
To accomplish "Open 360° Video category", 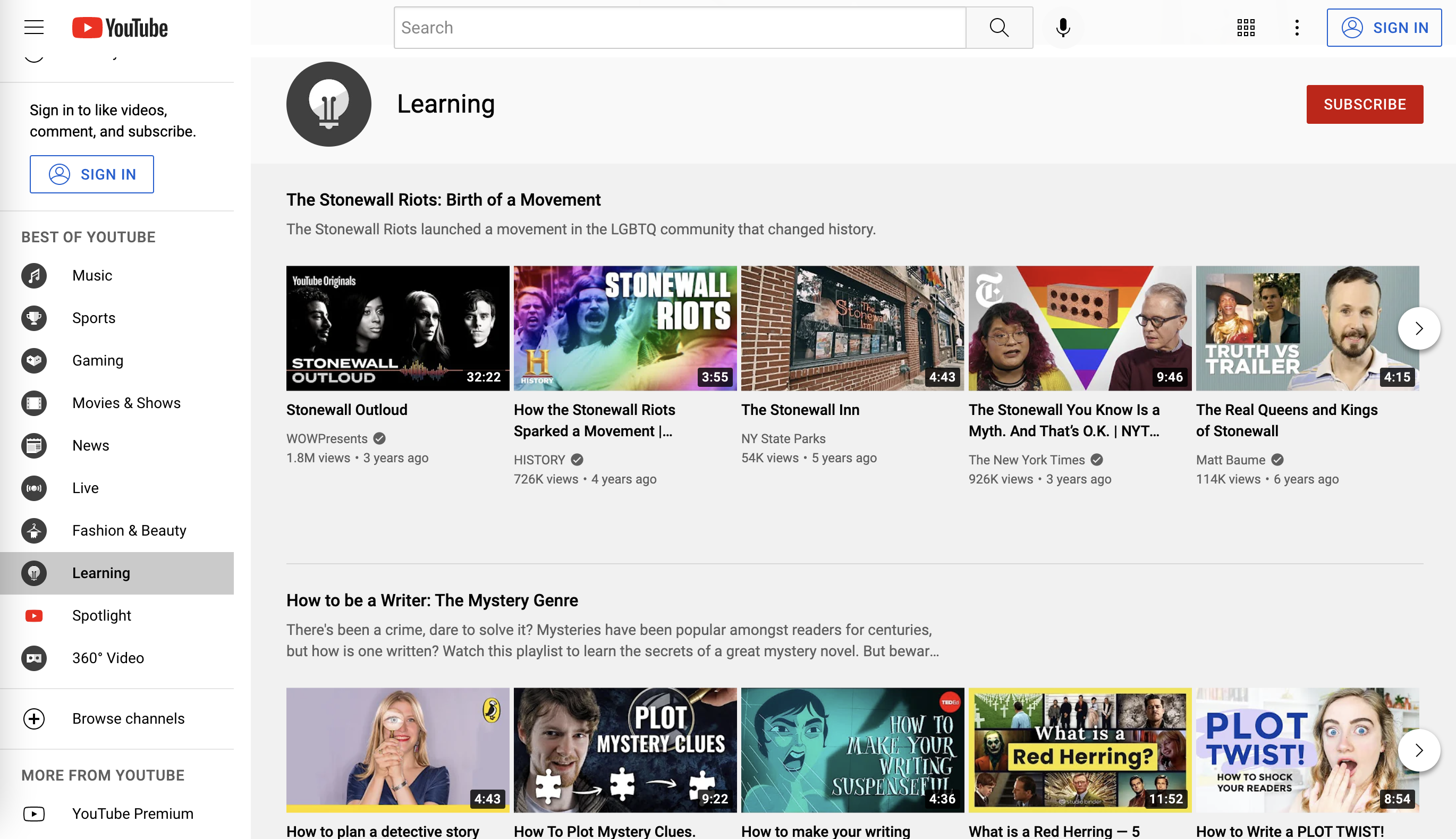I will (117, 658).
